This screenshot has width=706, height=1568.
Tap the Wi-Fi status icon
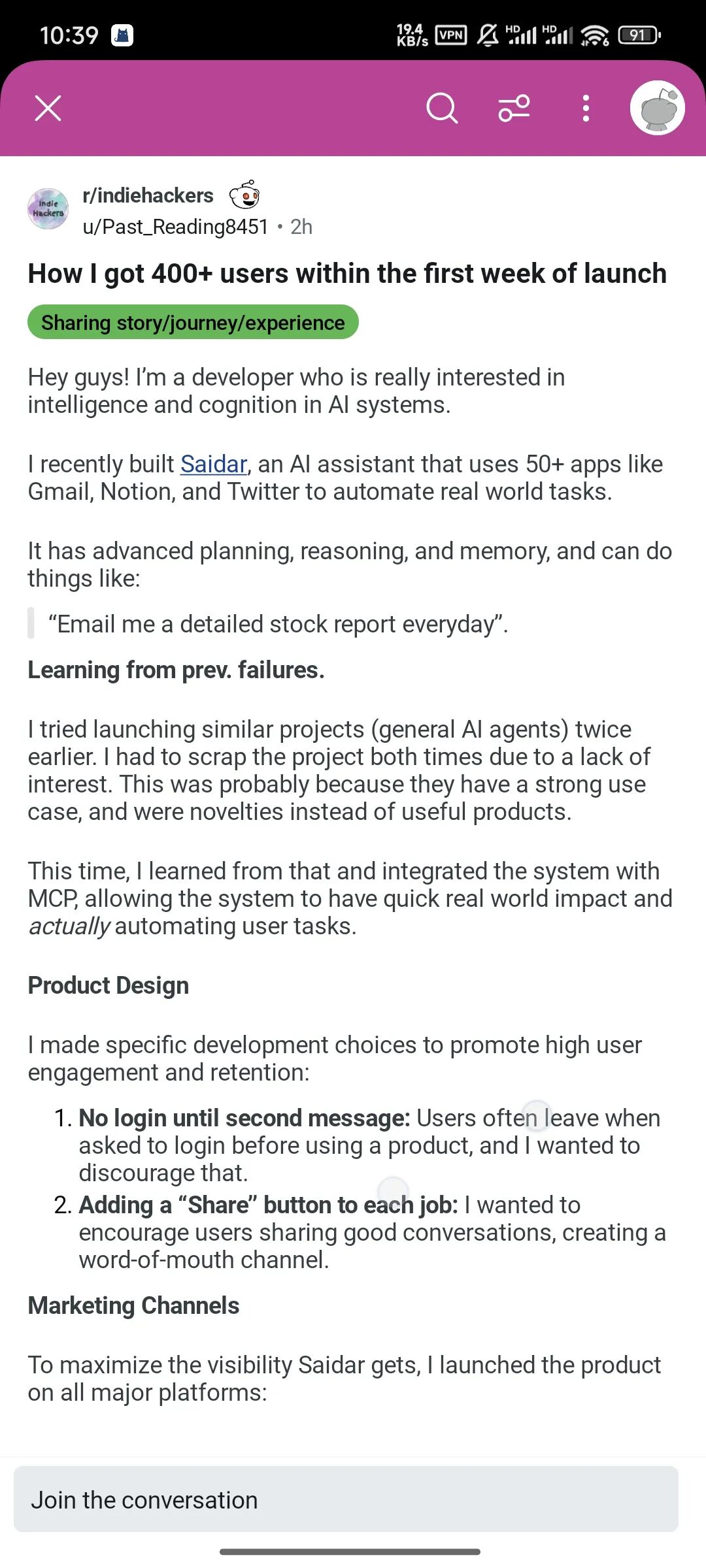point(595,35)
